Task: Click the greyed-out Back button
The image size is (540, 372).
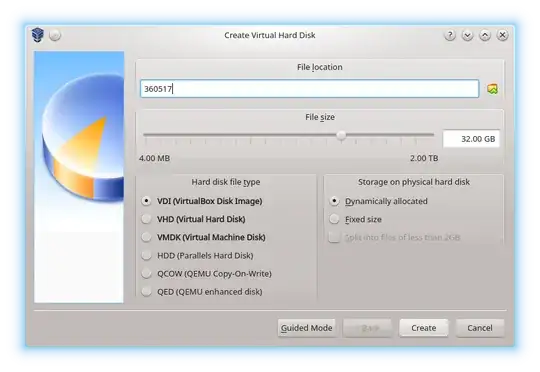Action: tap(367, 328)
